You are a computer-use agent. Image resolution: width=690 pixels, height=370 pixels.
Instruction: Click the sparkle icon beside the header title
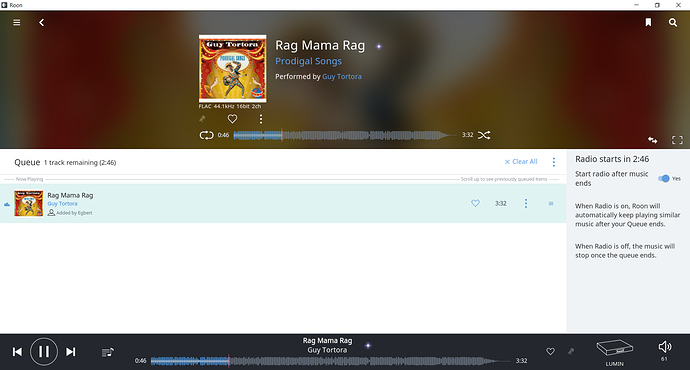(x=379, y=46)
